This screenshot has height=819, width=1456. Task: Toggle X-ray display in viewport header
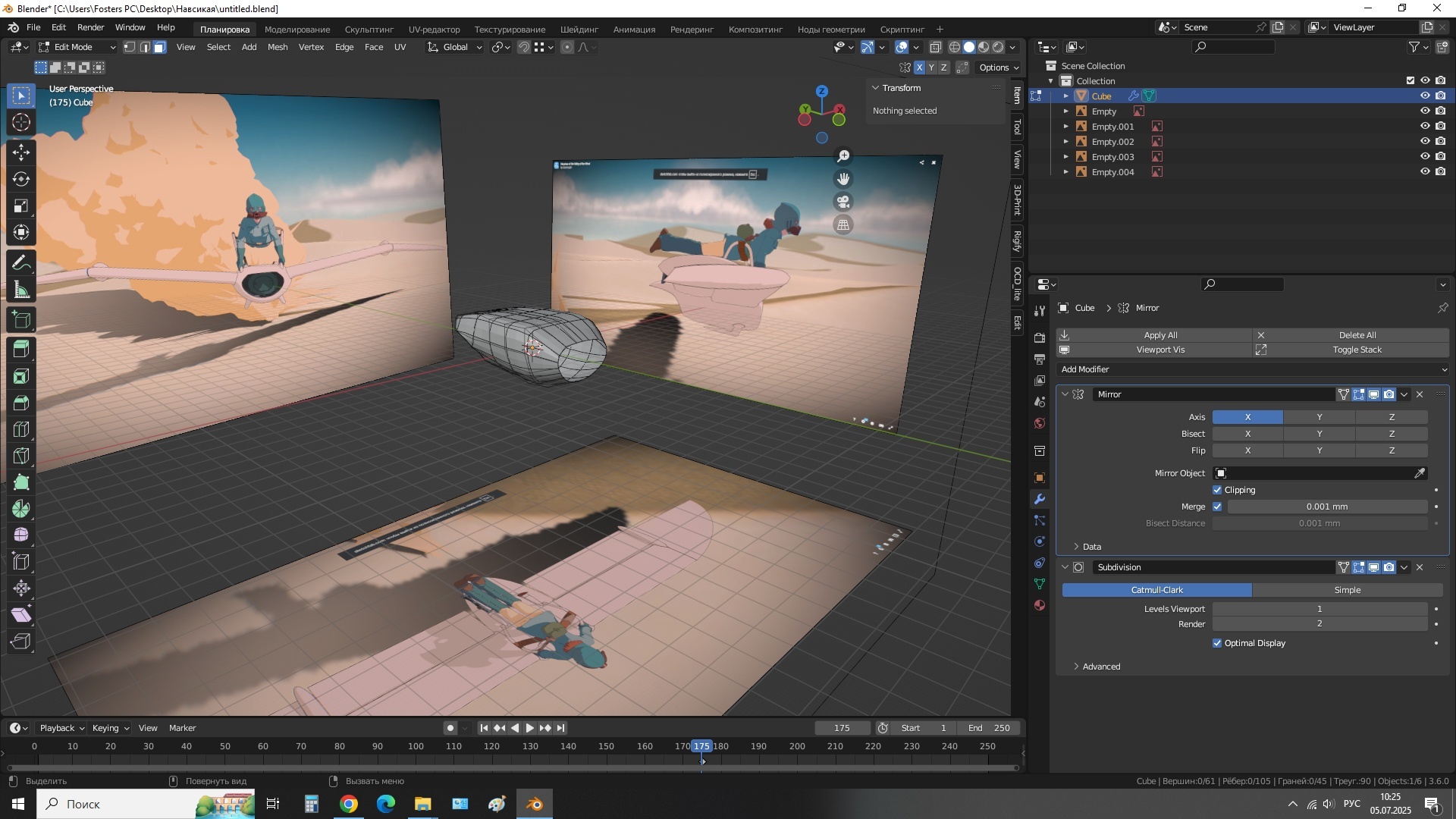[x=936, y=47]
